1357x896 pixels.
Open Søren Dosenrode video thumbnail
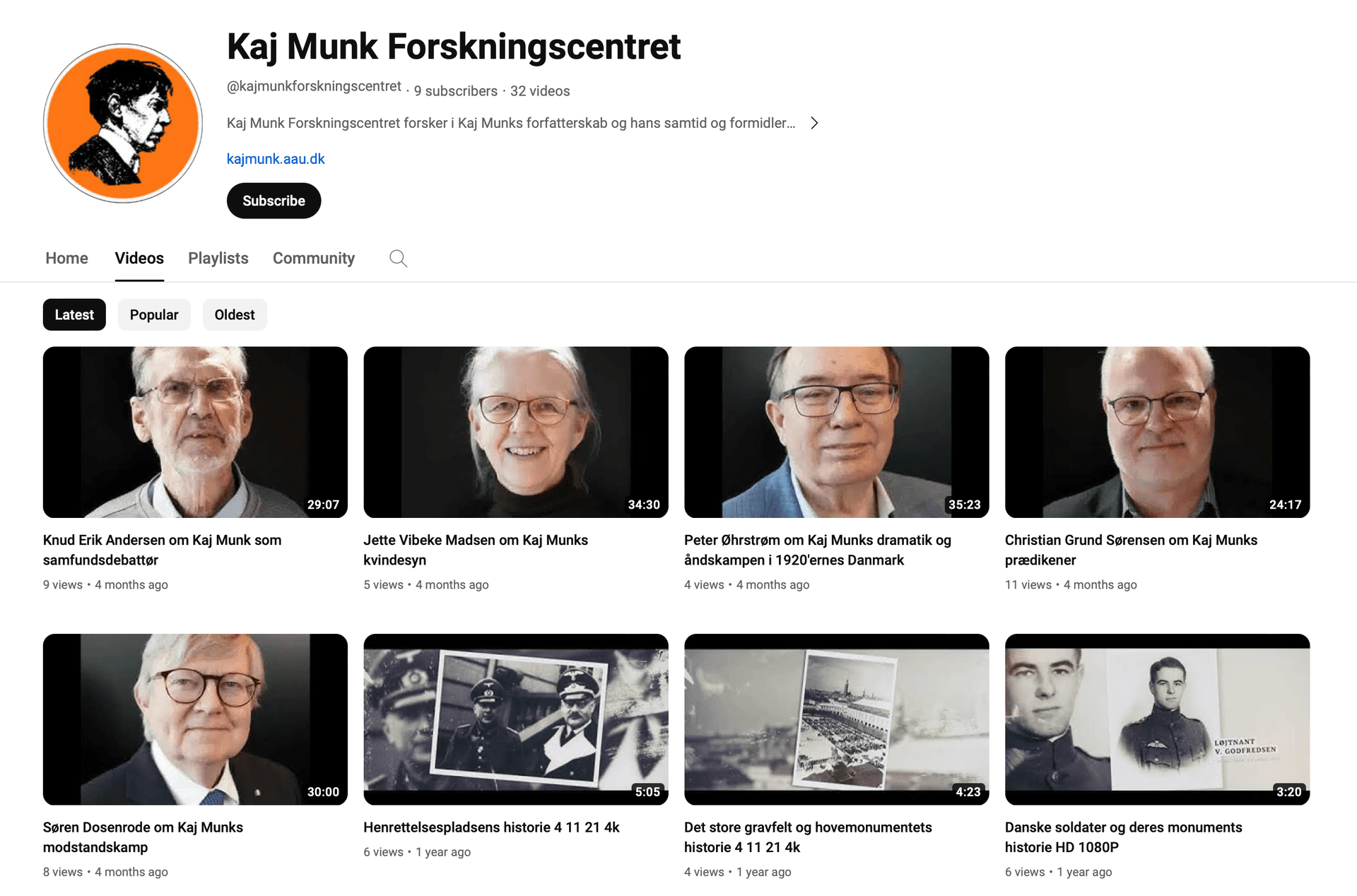coord(195,719)
